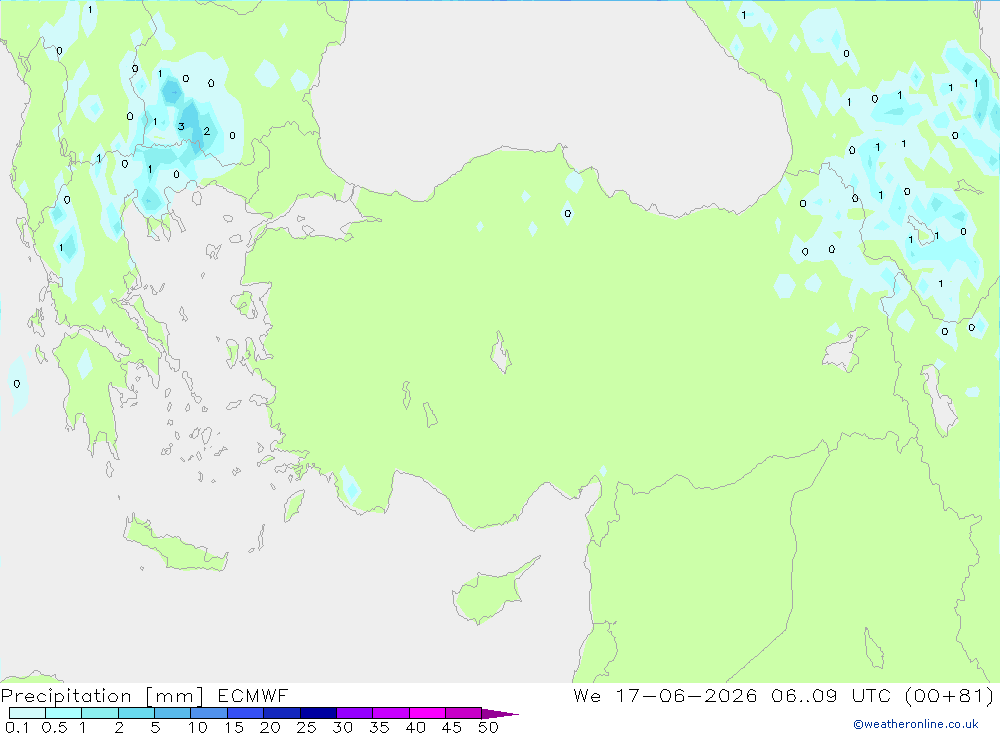Choose the 20–25 mm legend color box
The height and width of the screenshot is (733, 1000).
pos(282,713)
